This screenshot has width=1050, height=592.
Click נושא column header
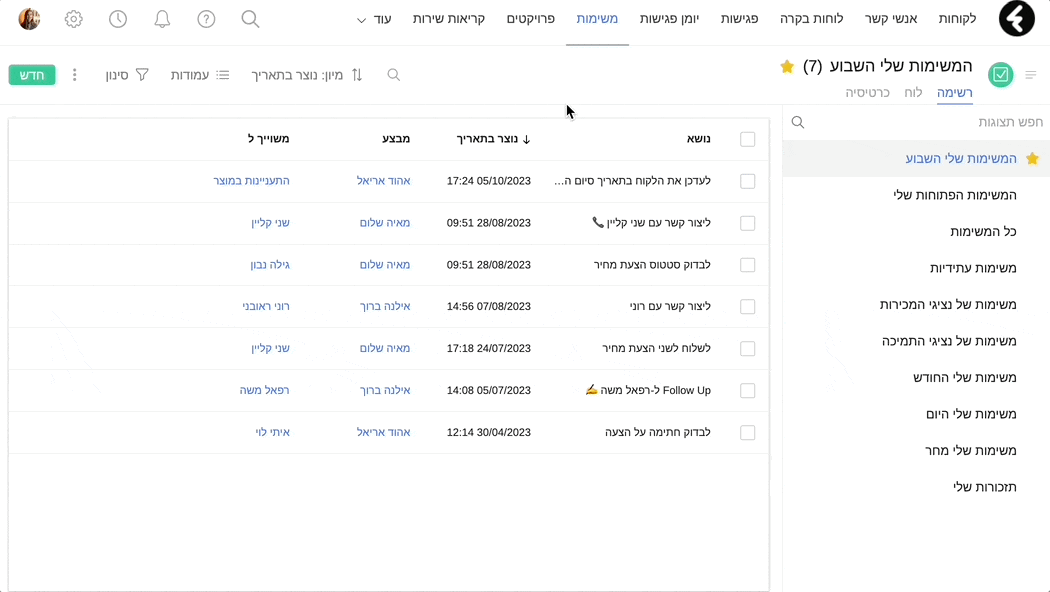point(698,139)
